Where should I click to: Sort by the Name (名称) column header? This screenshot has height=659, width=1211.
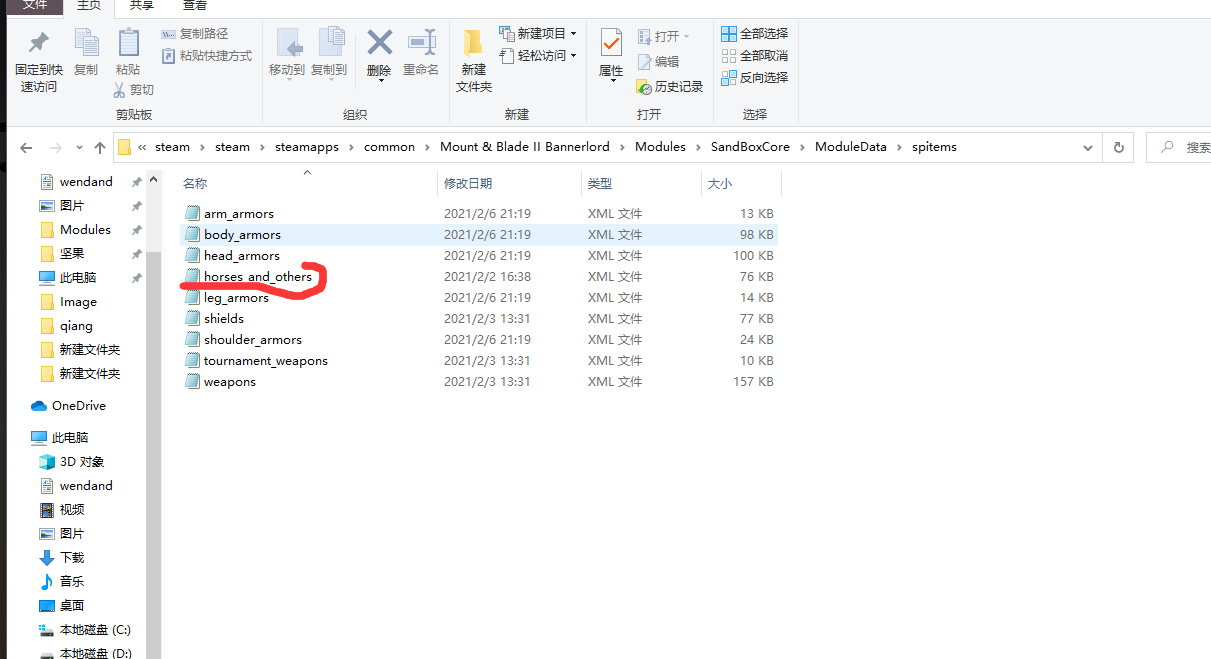point(307,184)
